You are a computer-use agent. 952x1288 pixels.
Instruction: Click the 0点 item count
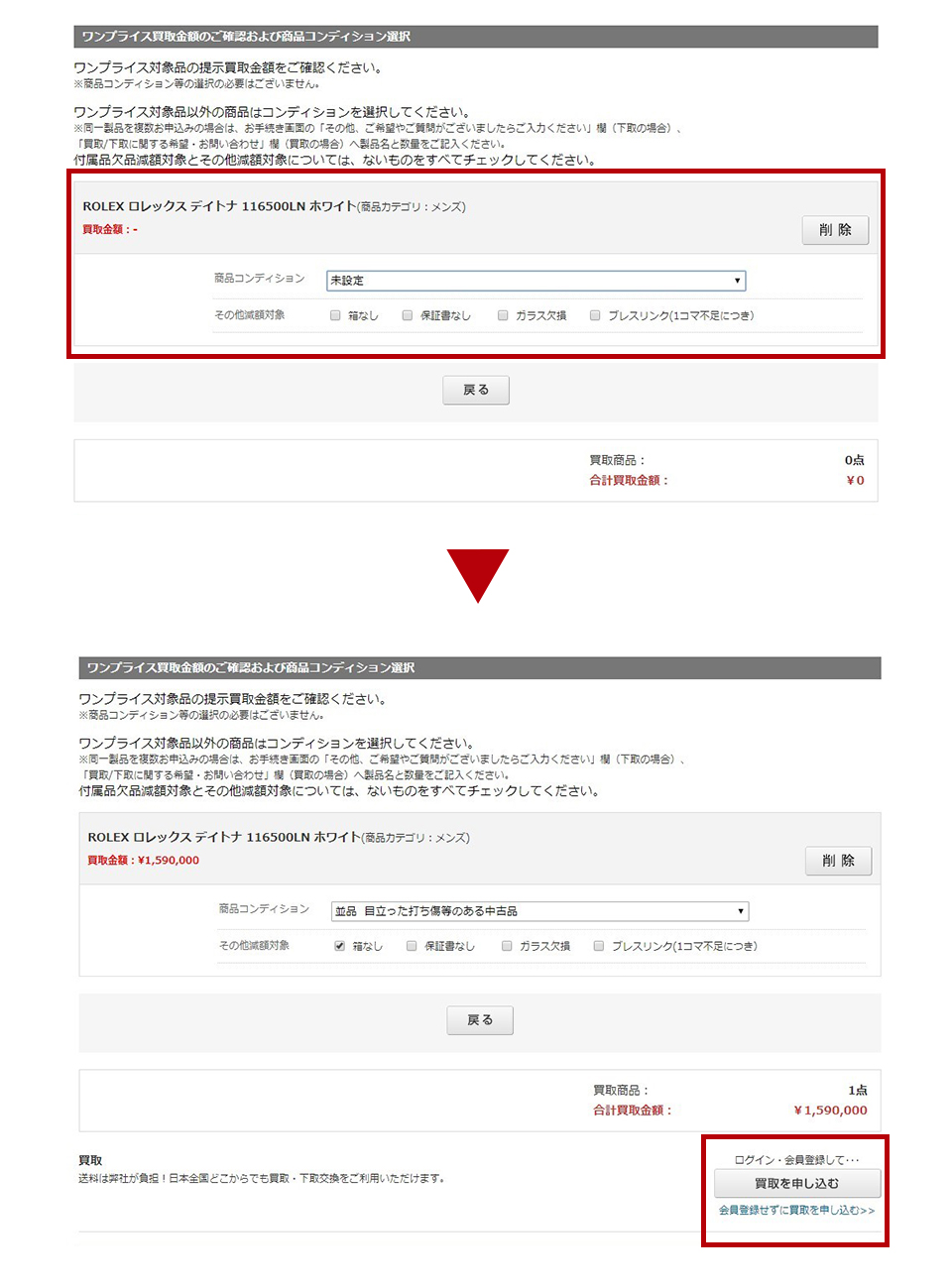click(855, 460)
